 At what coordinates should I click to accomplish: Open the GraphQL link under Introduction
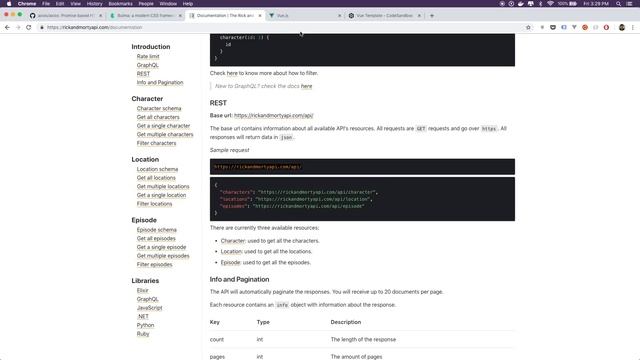point(147,65)
